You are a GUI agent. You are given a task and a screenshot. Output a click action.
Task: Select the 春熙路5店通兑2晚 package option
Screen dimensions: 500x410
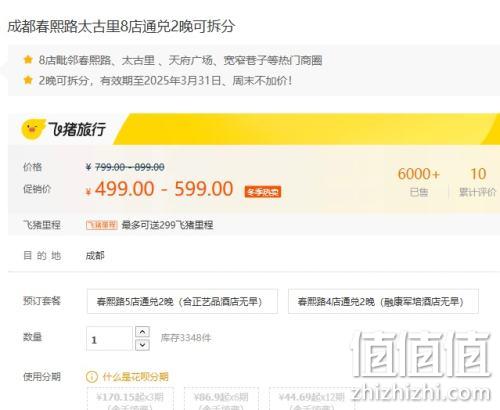[x=182, y=302]
